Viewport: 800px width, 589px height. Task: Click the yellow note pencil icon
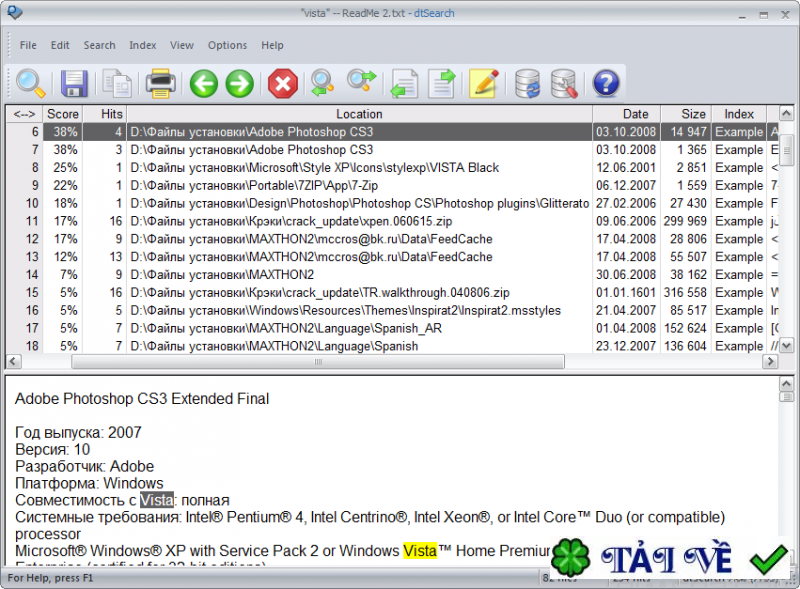484,83
